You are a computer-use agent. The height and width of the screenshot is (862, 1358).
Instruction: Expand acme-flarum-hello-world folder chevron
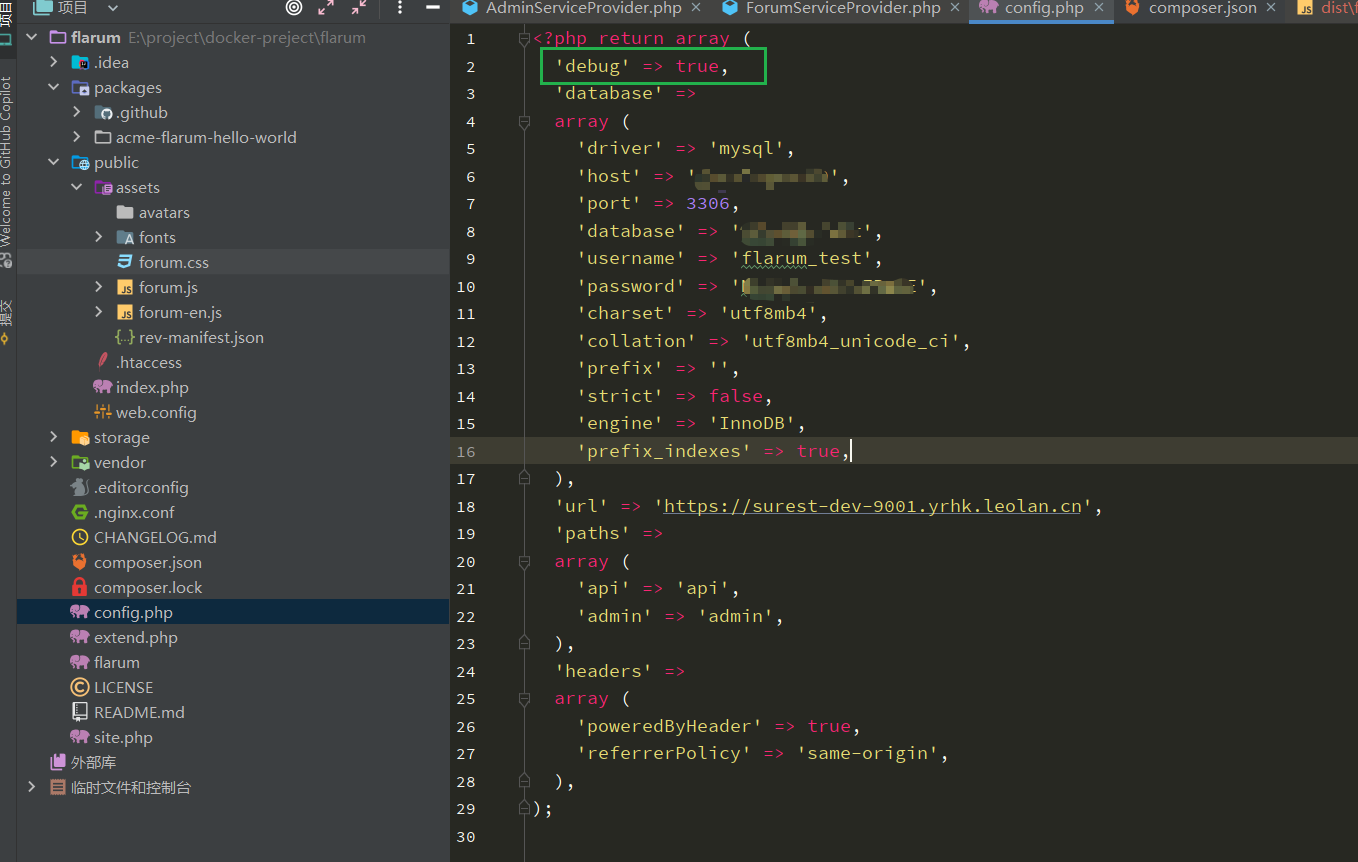pos(77,137)
